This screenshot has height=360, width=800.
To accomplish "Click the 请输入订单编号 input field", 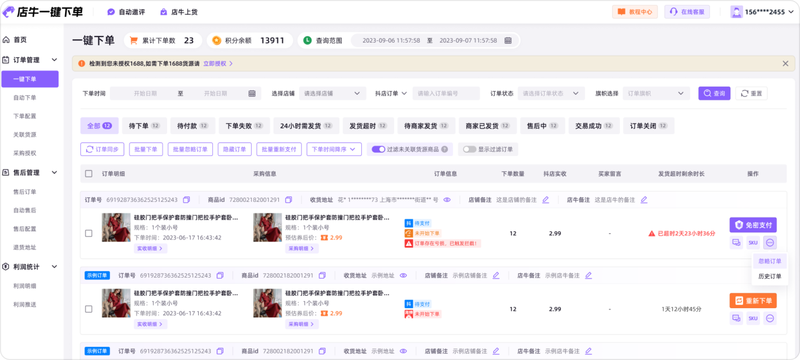I will click(x=446, y=93).
